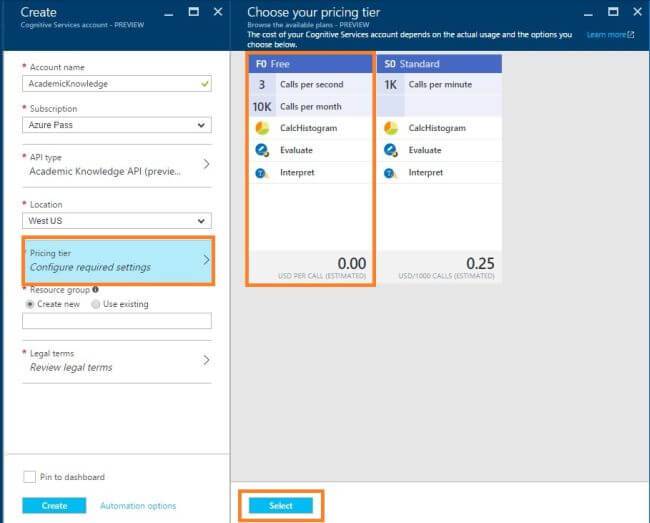Click Evaluate icon in Standard tier

[390, 150]
